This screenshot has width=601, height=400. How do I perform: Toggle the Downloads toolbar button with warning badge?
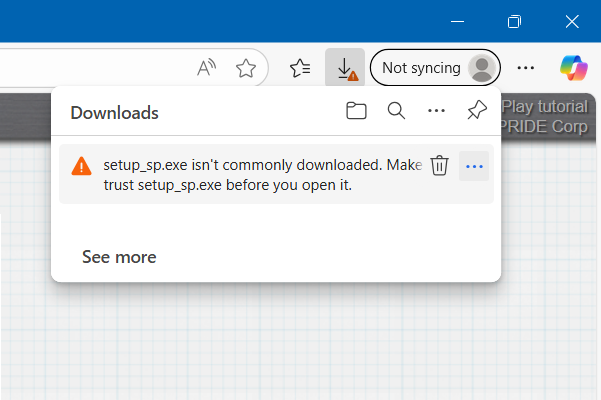[345, 68]
